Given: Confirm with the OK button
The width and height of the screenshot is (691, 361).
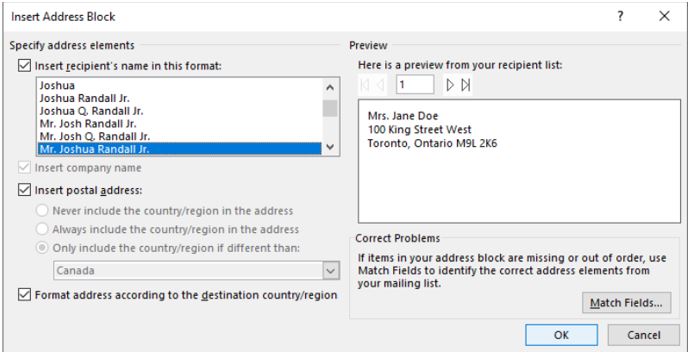Looking at the screenshot, I should [x=561, y=335].
